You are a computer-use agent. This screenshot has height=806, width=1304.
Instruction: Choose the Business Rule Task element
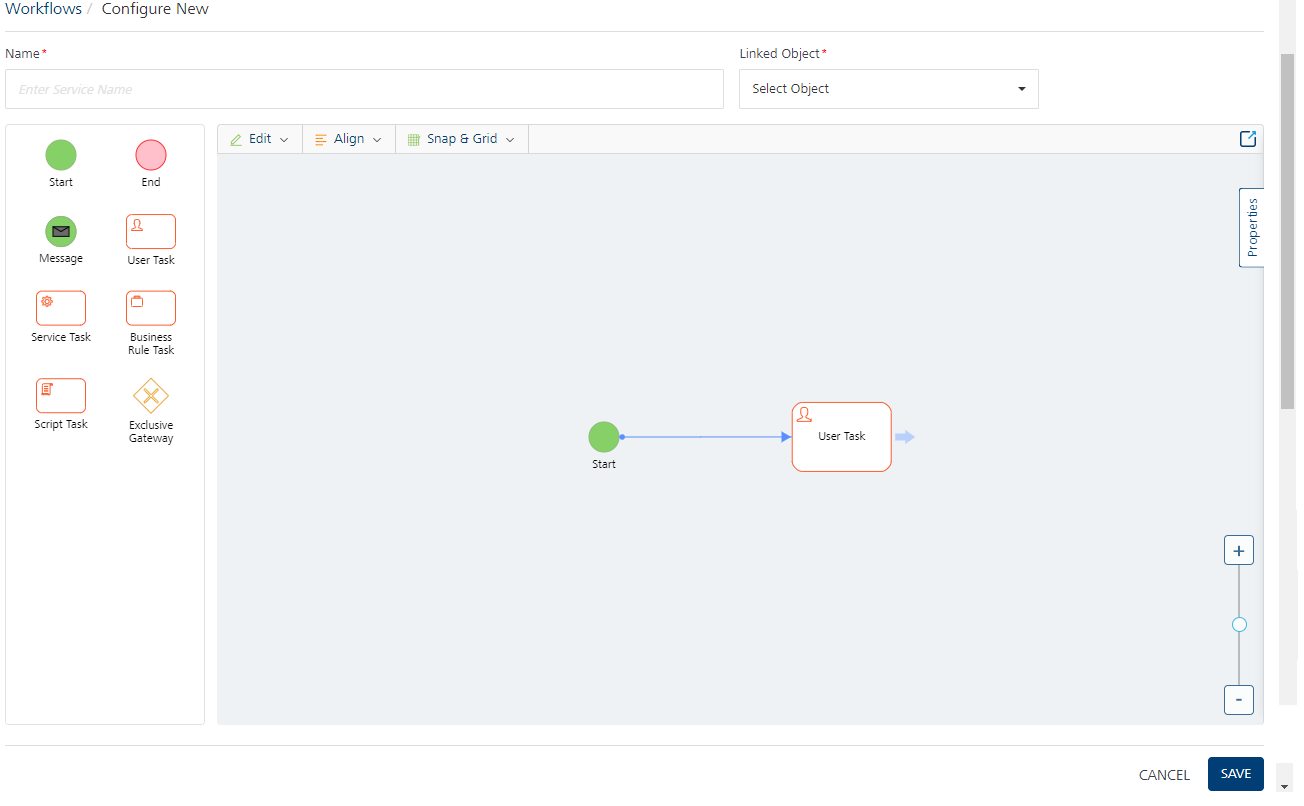150,308
